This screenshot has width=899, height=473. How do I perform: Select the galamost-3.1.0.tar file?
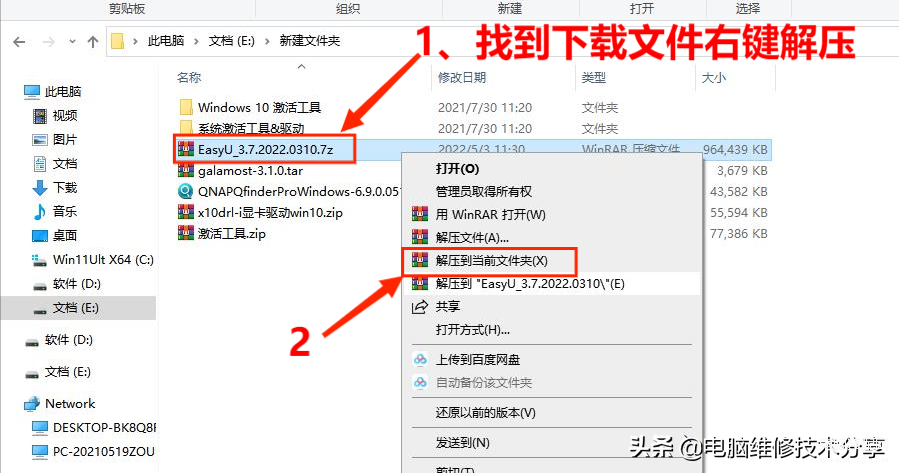(250, 170)
